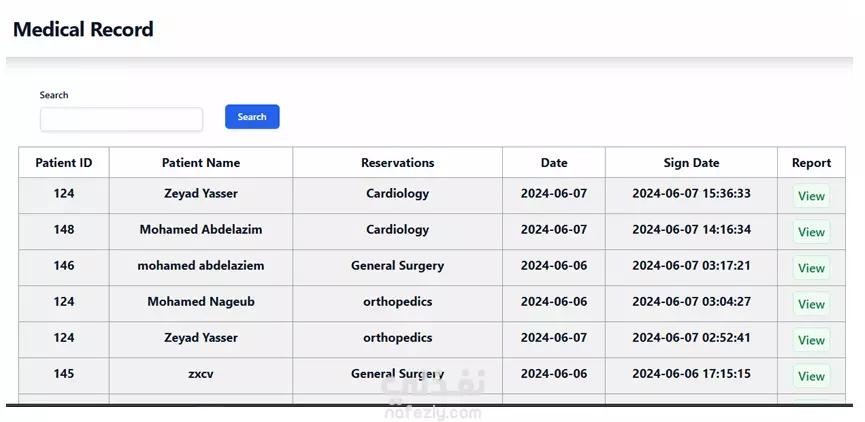Click the blue Search button
The width and height of the screenshot is (865, 422).
click(252, 116)
